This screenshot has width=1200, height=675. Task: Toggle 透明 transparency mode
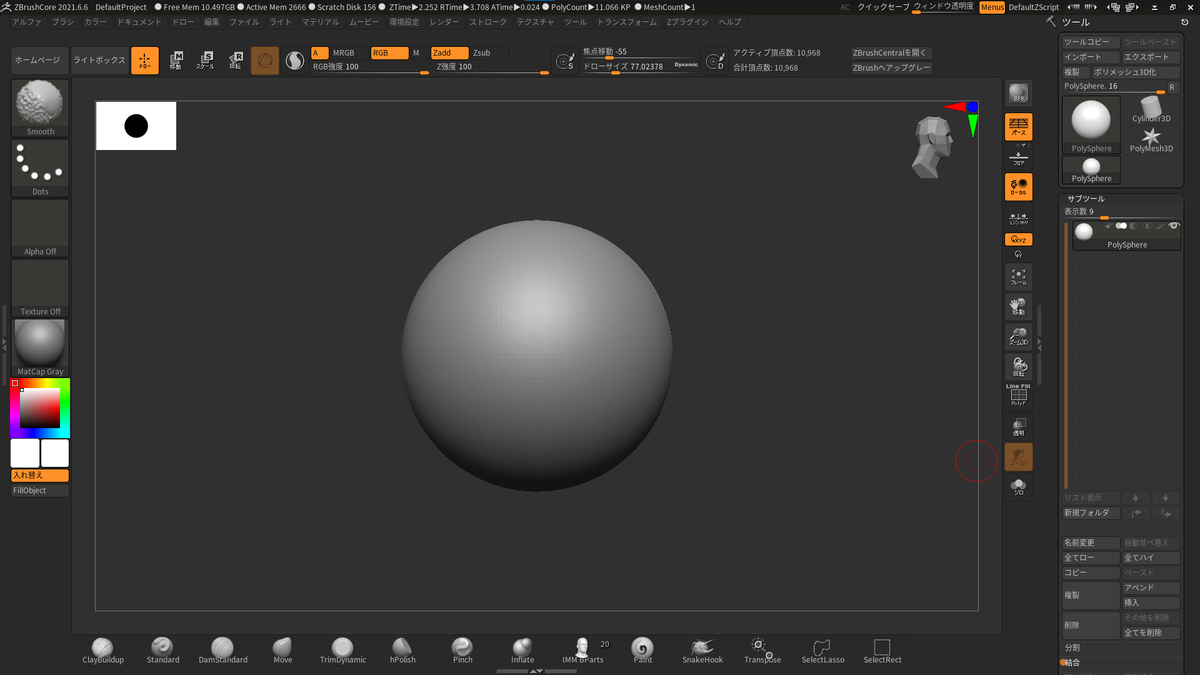[1018, 427]
